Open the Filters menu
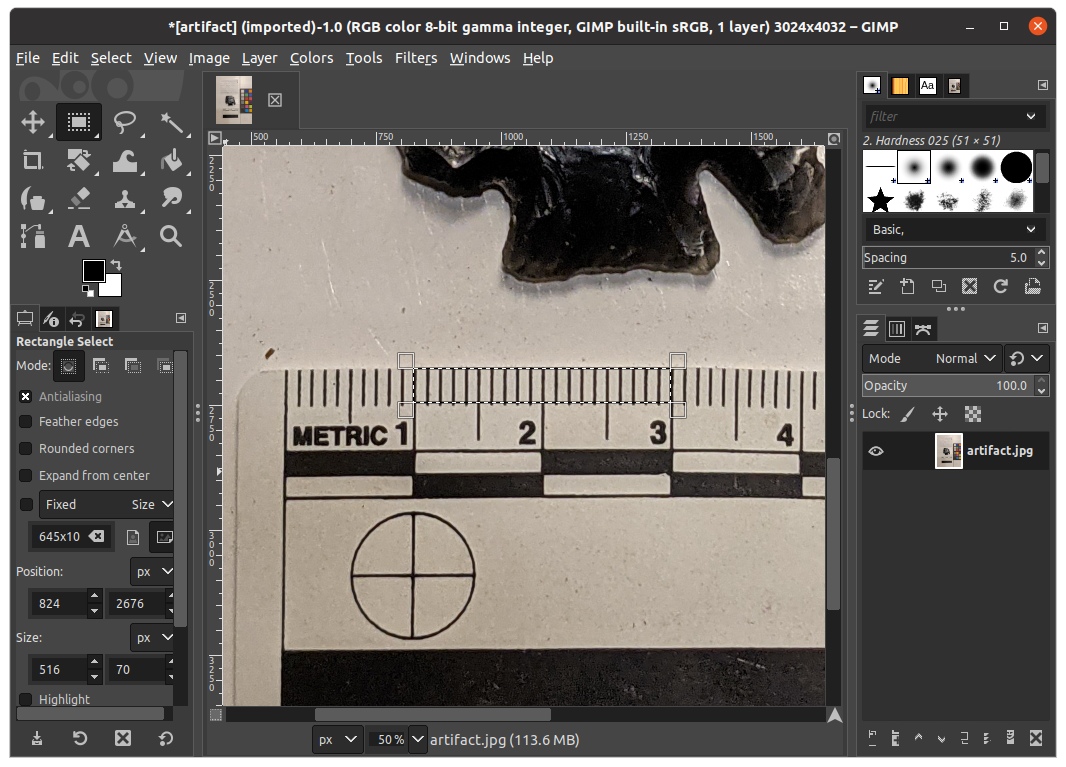 (x=416, y=58)
